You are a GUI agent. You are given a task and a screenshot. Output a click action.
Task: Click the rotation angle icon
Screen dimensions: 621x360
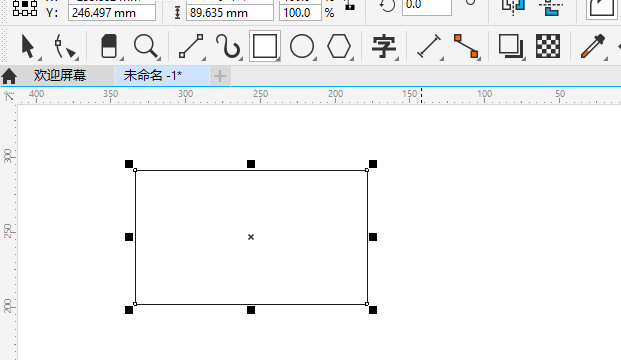pos(387,6)
